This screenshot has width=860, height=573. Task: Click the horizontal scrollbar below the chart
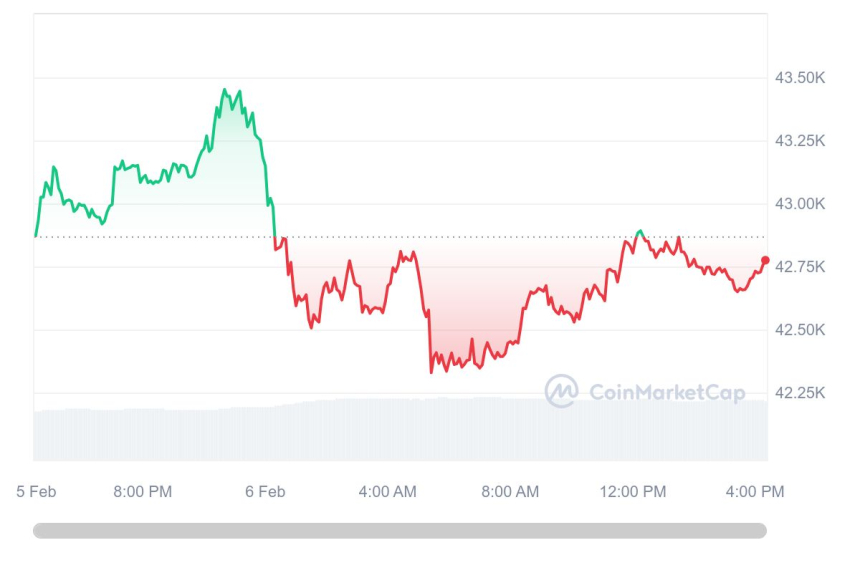click(x=399, y=531)
